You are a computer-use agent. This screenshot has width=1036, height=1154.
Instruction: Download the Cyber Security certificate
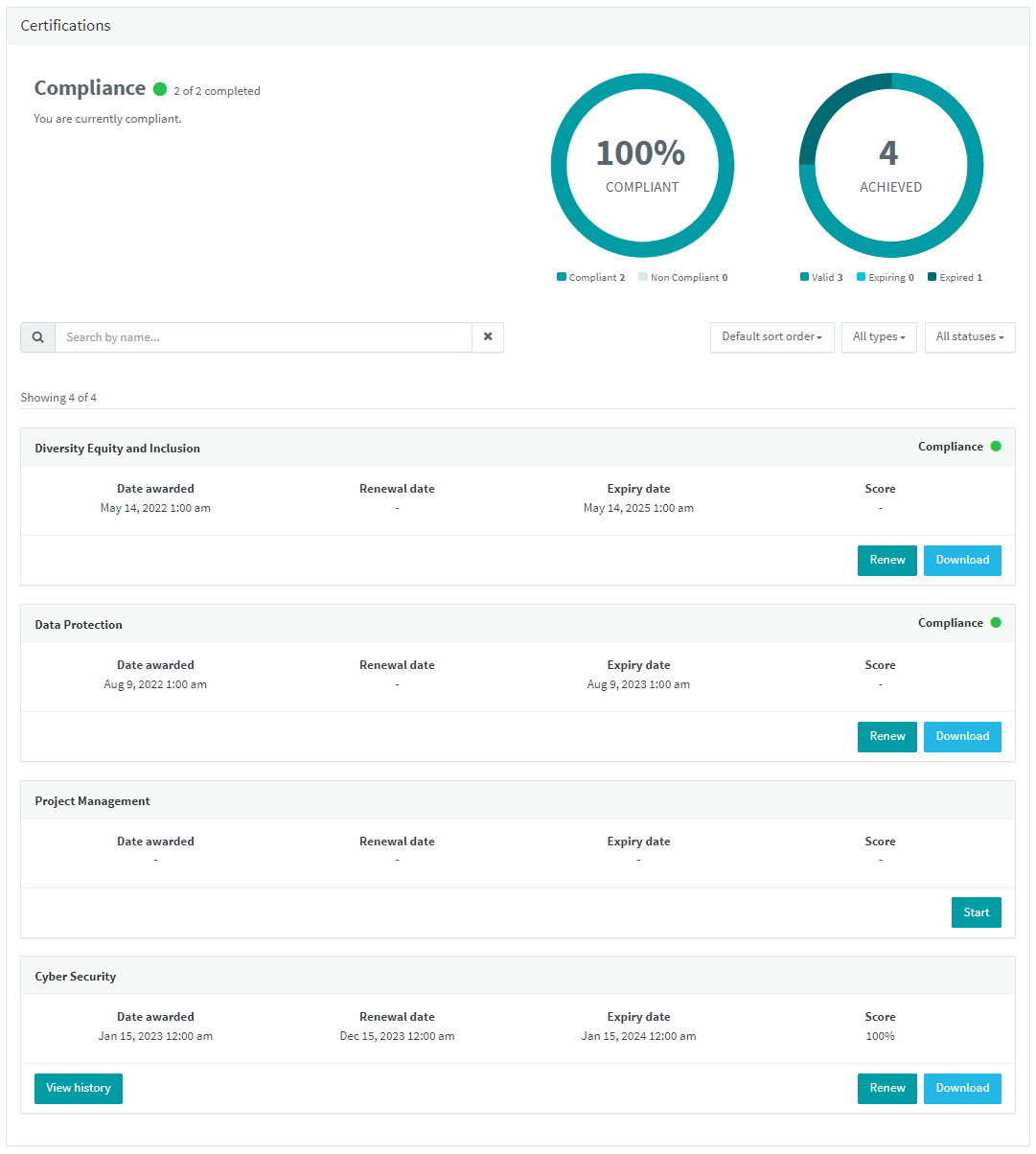tap(962, 1089)
